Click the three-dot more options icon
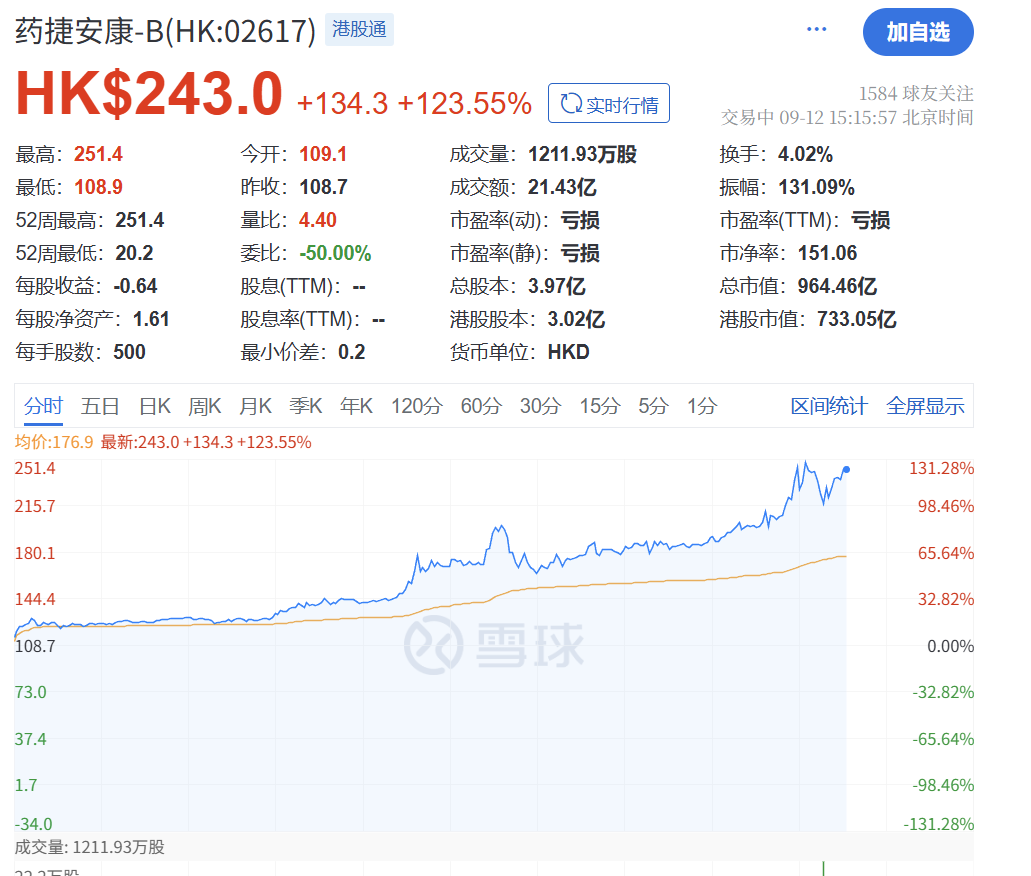Image resolution: width=1031 pixels, height=876 pixels. pyautogui.click(x=817, y=29)
